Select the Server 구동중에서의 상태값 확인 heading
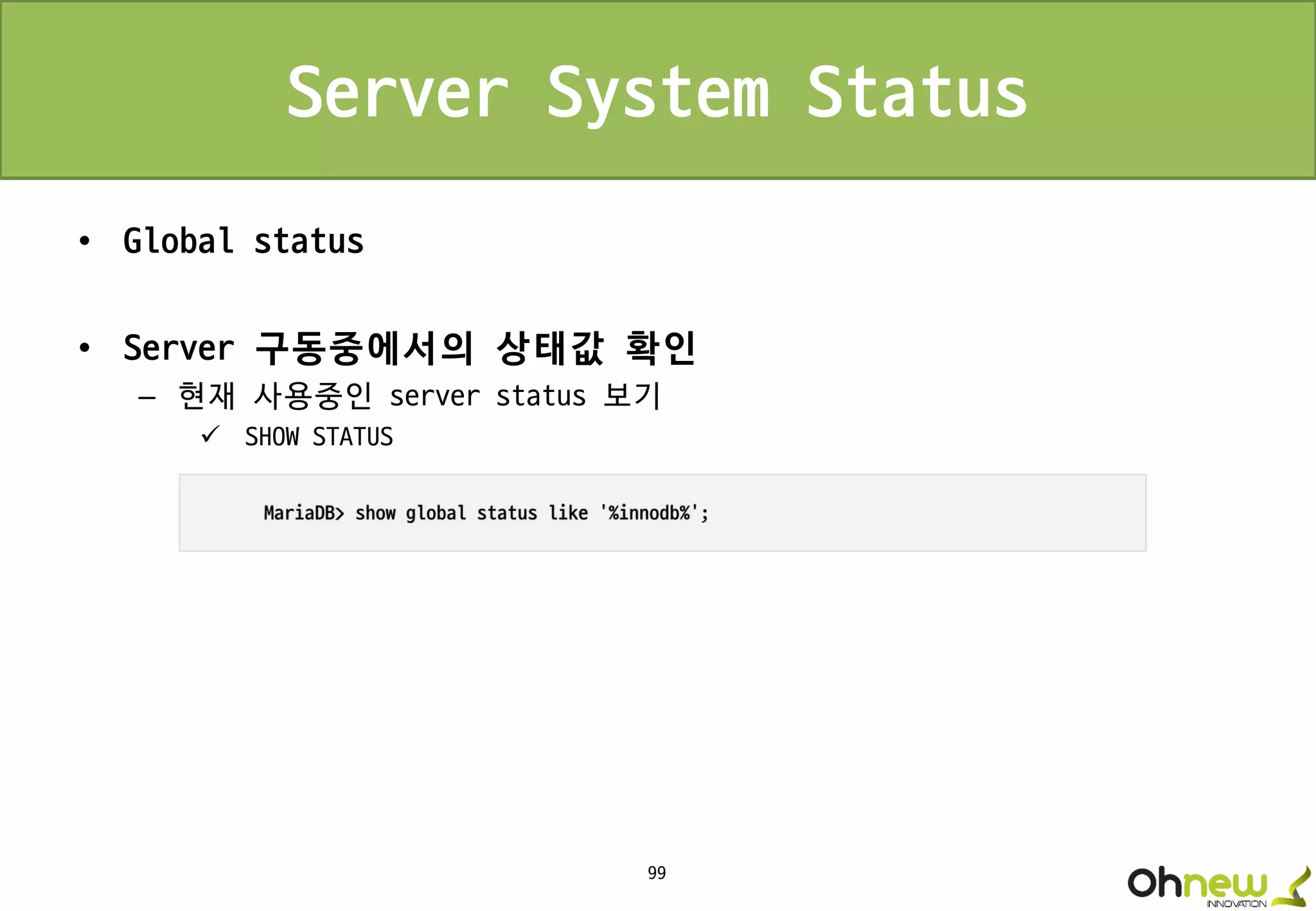The height and width of the screenshot is (911, 1316). point(409,348)
